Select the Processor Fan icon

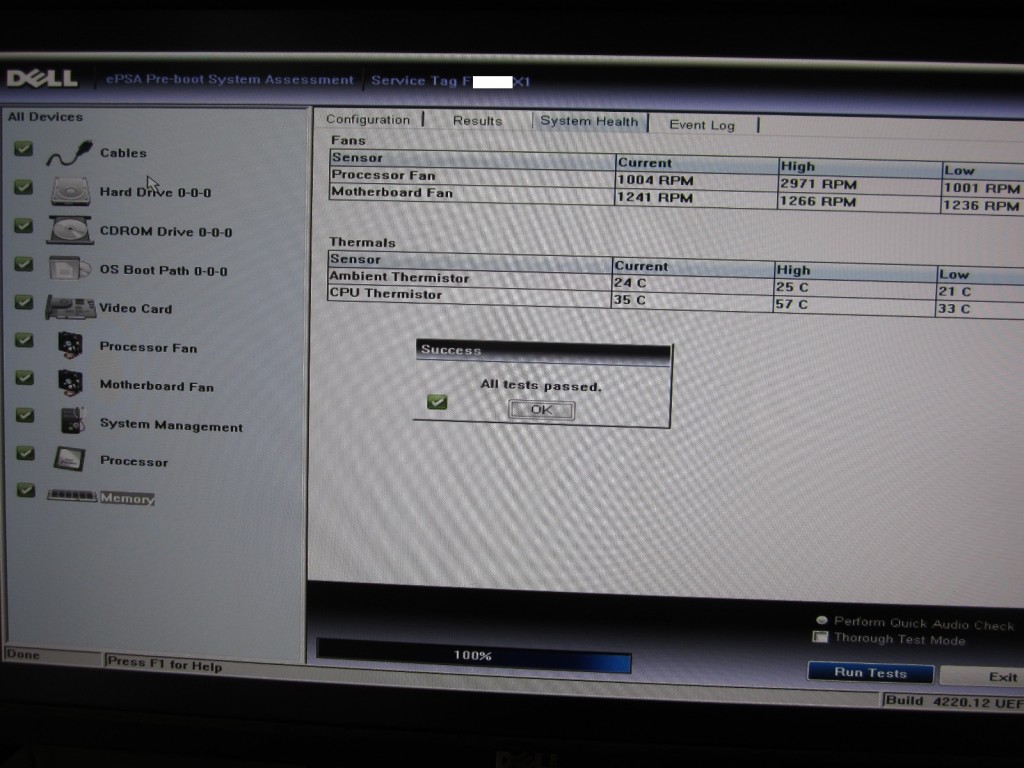(70, 345)
